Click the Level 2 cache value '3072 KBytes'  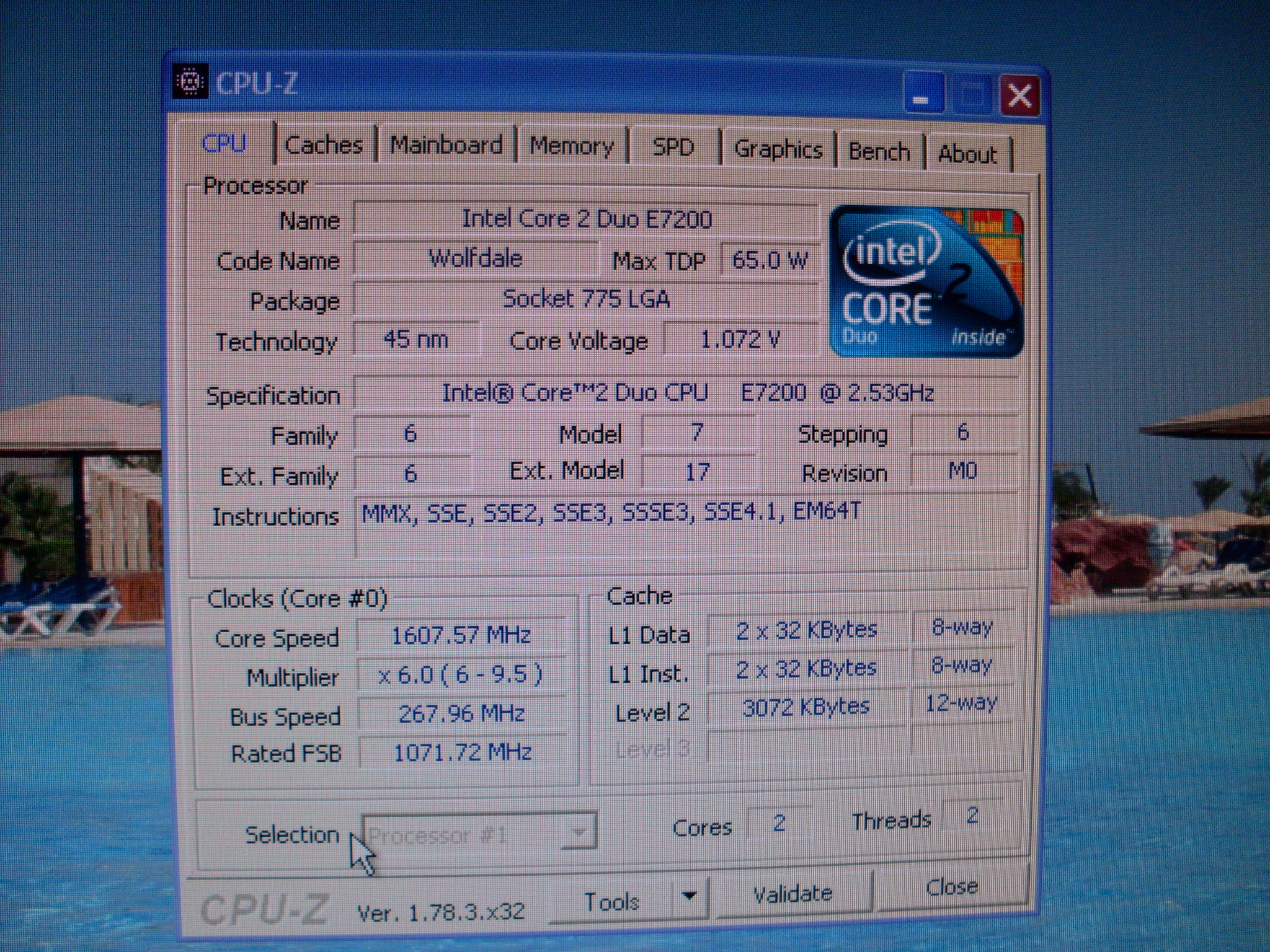806,707
